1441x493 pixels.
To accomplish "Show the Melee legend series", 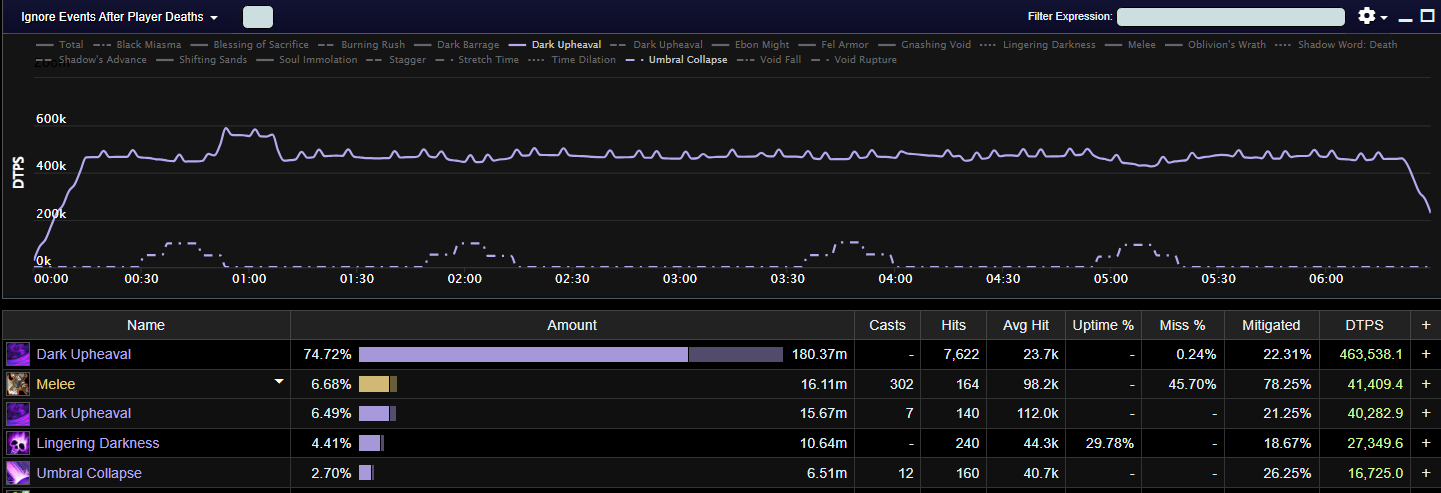I will [1129, 45].
